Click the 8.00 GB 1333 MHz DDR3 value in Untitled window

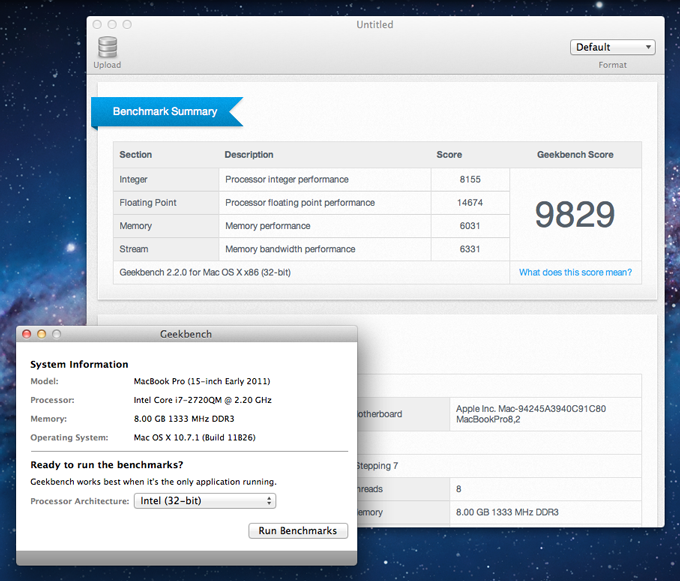pyautogui.click(x=507, y=512)
